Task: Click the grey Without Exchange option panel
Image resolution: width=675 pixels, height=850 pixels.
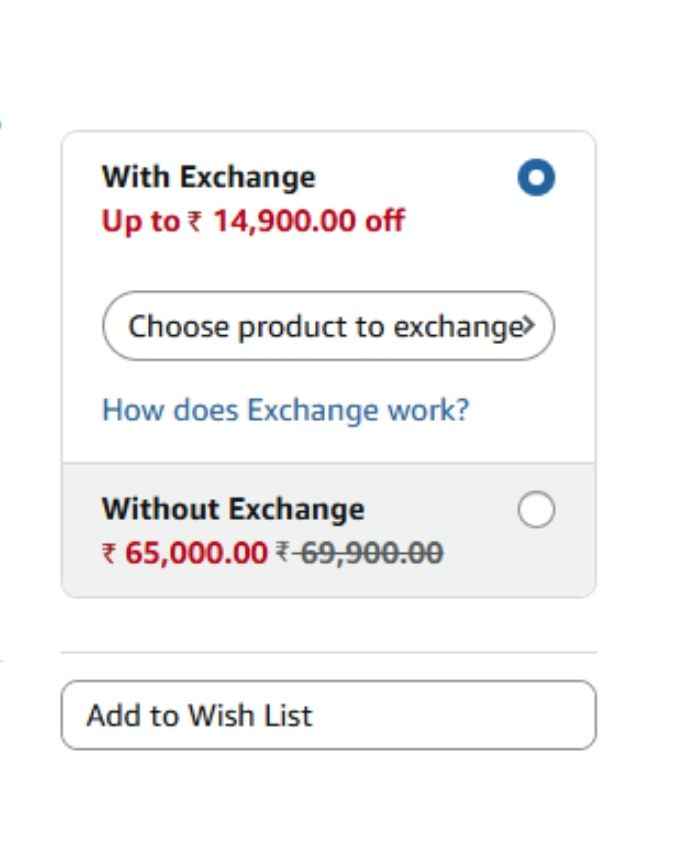Action: 329,530
